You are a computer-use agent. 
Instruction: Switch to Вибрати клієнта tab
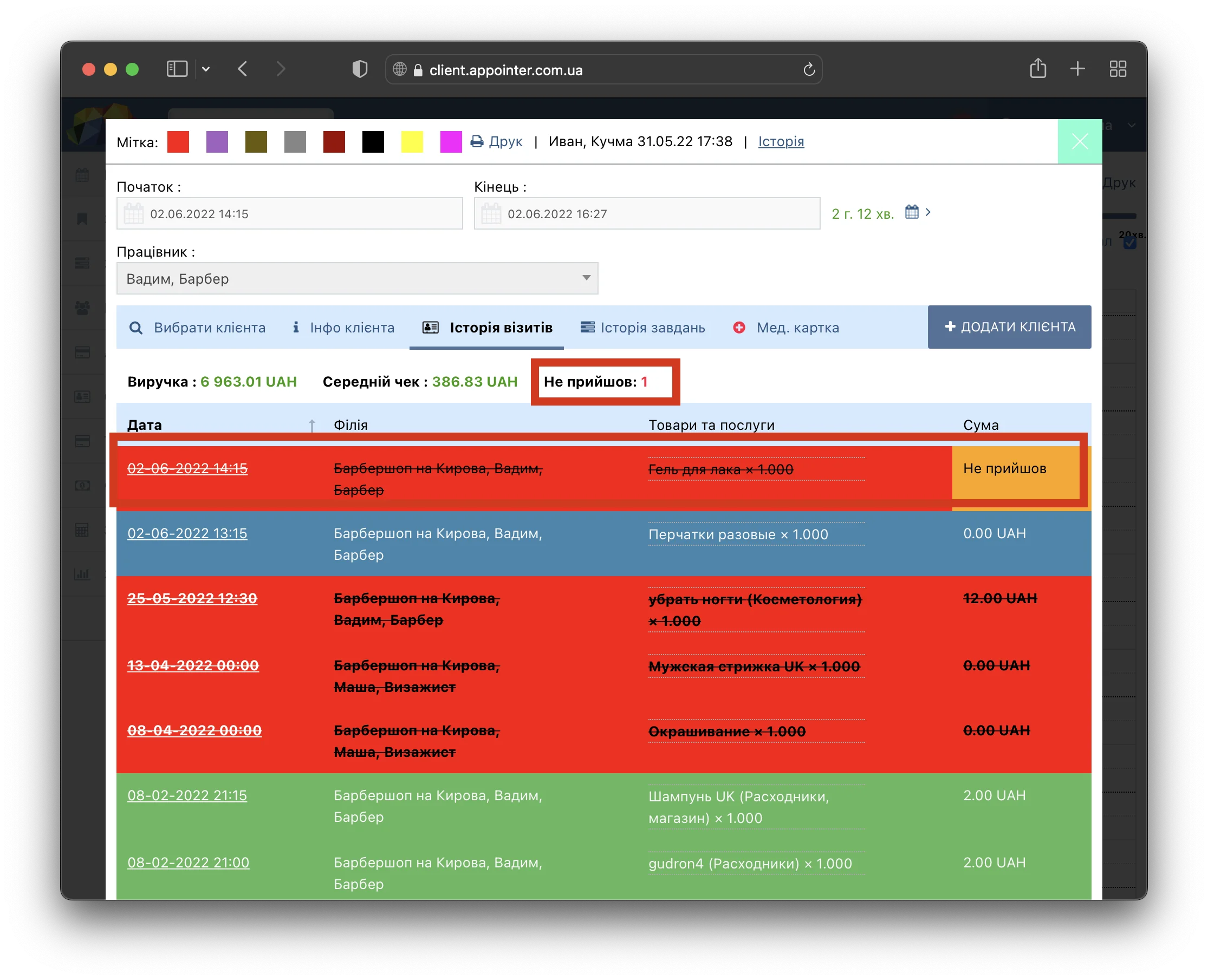197,328
